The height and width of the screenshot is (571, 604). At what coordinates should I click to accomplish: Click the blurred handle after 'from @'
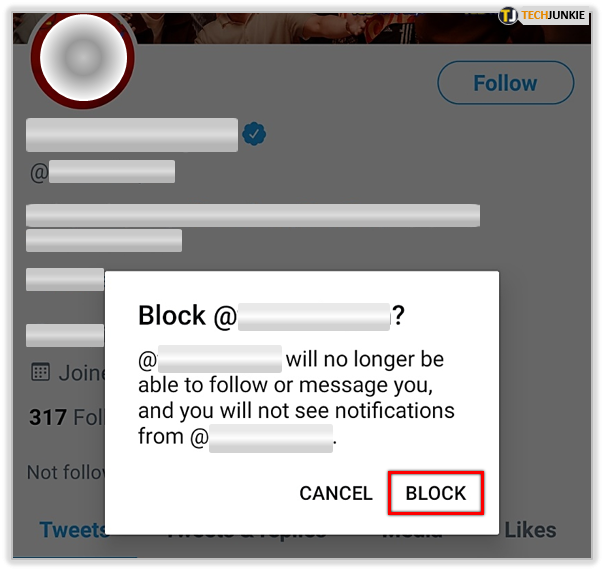271,438
